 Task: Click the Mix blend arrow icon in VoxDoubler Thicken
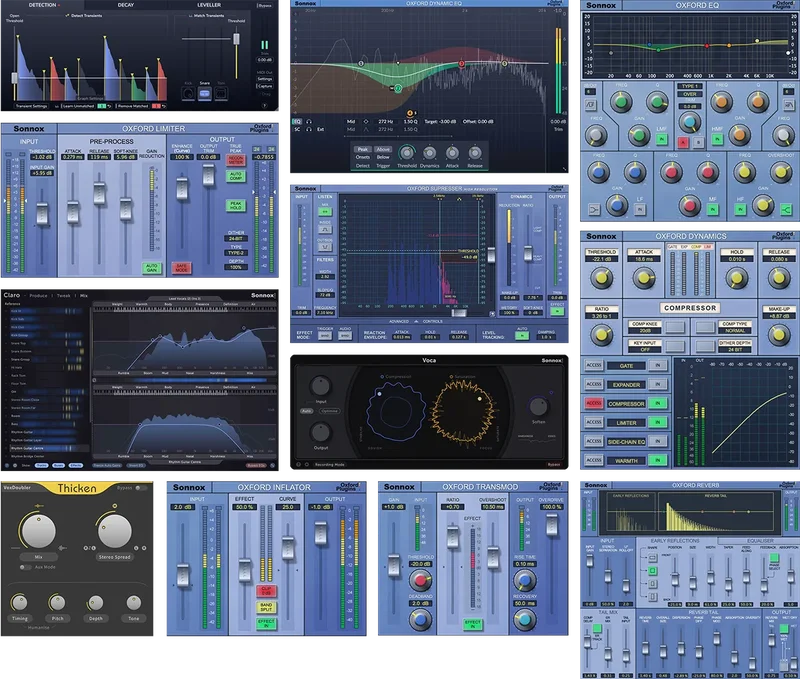pos(62,548)
